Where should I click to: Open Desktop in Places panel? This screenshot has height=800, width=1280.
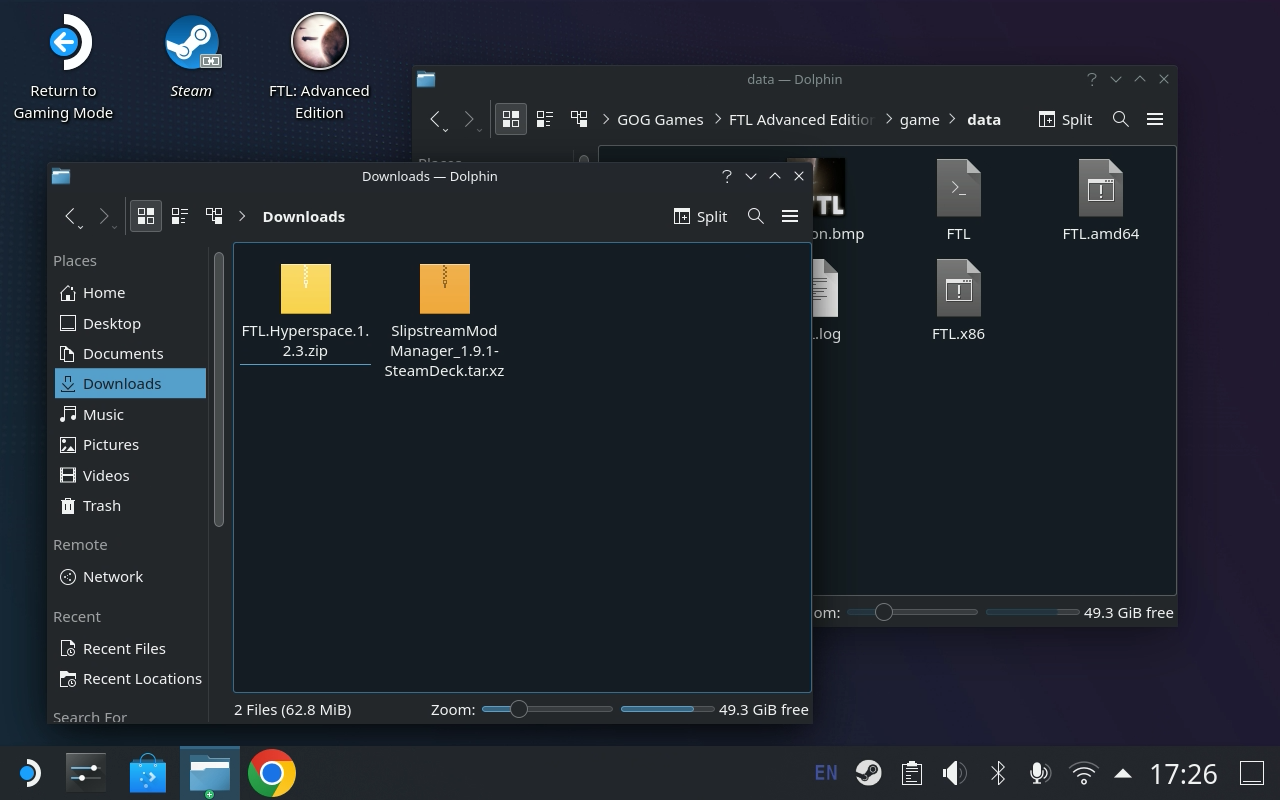(x=130, y=323)
